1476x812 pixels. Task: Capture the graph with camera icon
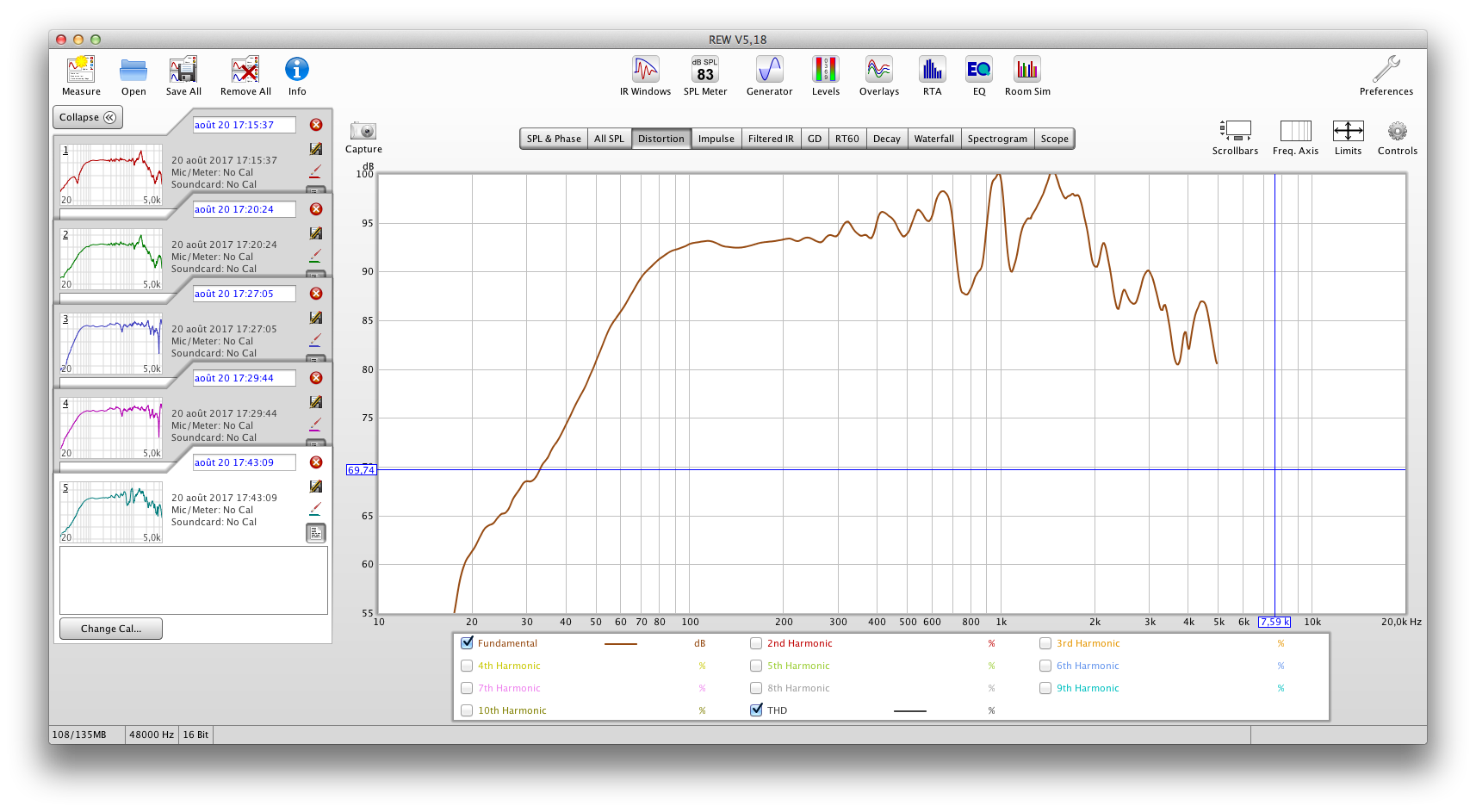pyautogui.click(x=363, y=131)
